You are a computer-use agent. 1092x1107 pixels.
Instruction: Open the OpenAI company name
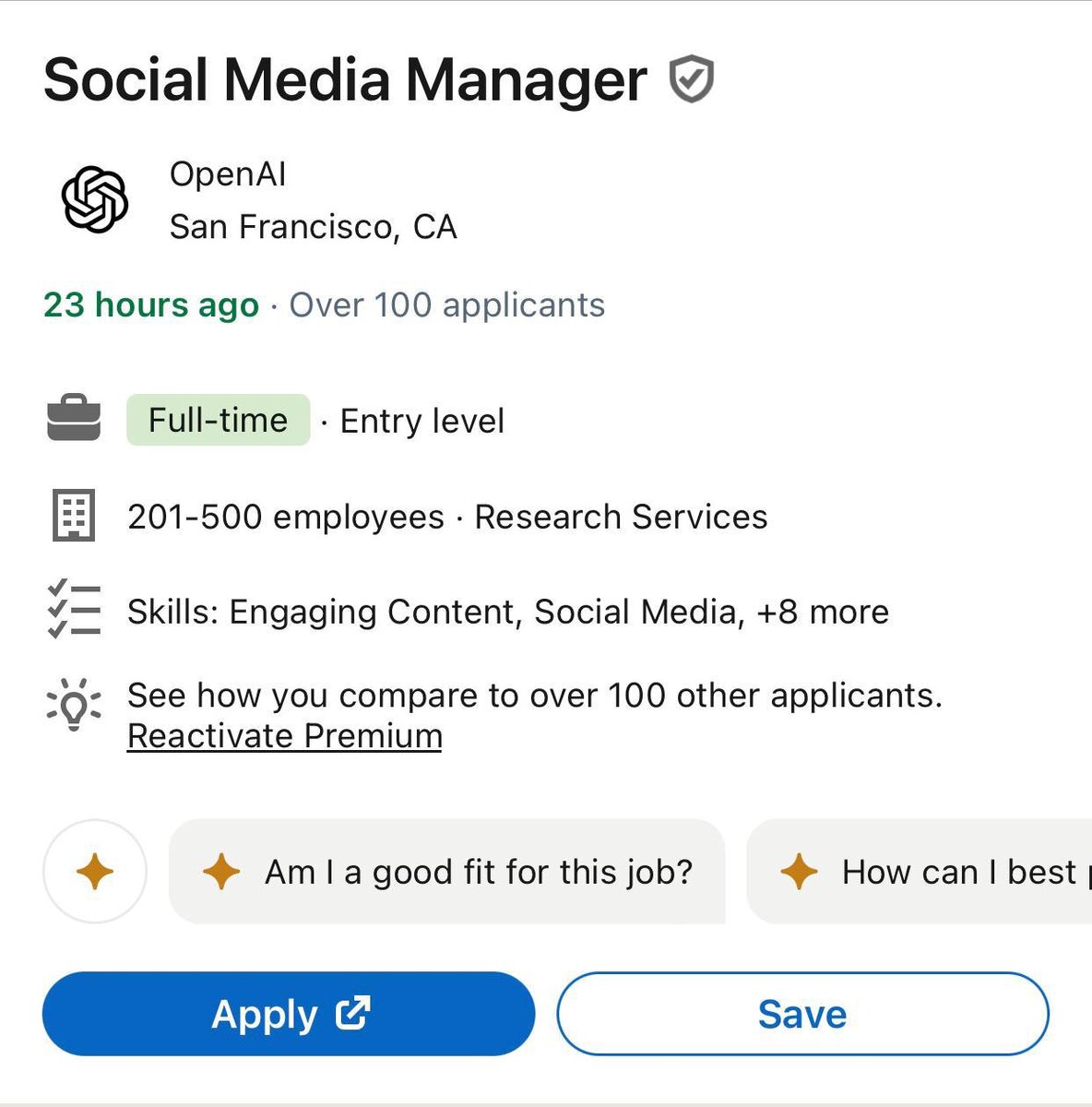click(228, 174)
